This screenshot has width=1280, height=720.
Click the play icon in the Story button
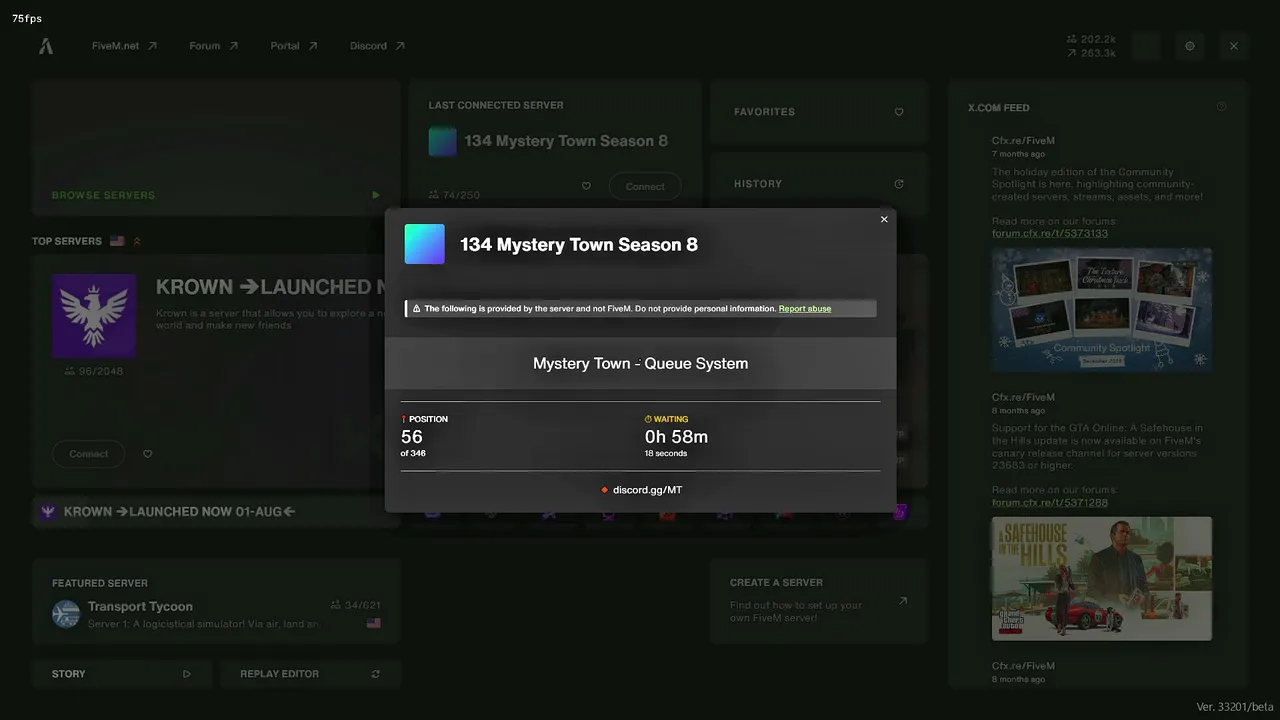(187, 674)
